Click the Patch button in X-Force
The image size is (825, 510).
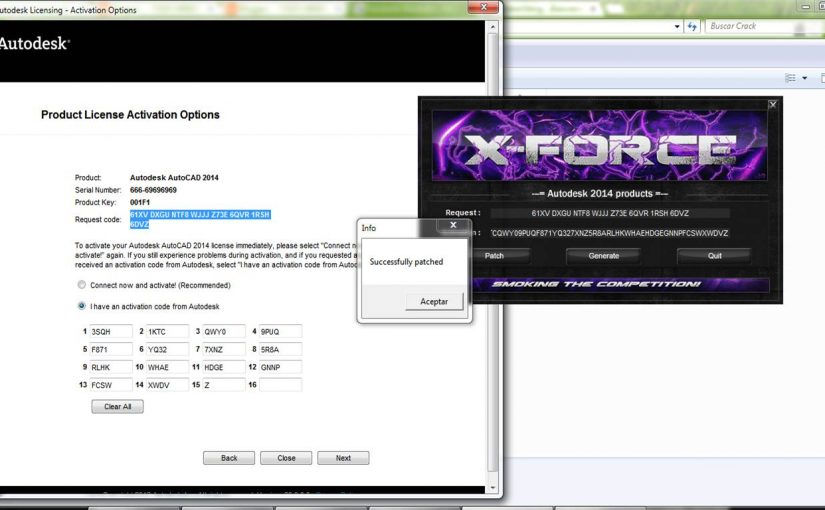click(494, 256)
